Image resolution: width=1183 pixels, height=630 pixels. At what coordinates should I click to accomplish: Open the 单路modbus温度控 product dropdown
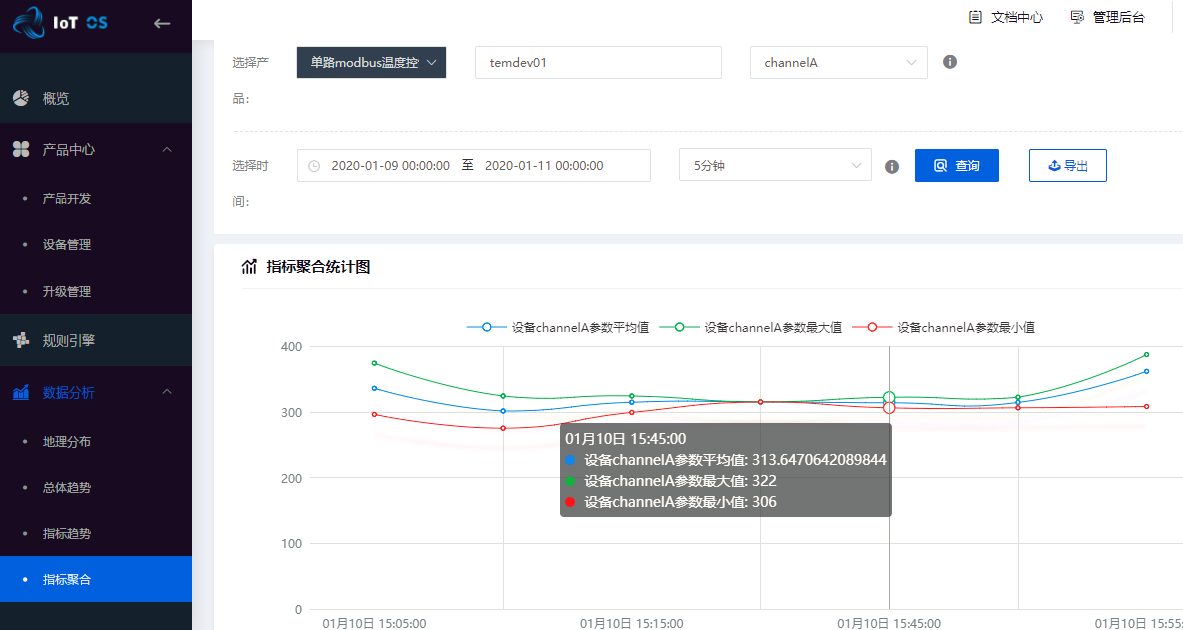371,62
